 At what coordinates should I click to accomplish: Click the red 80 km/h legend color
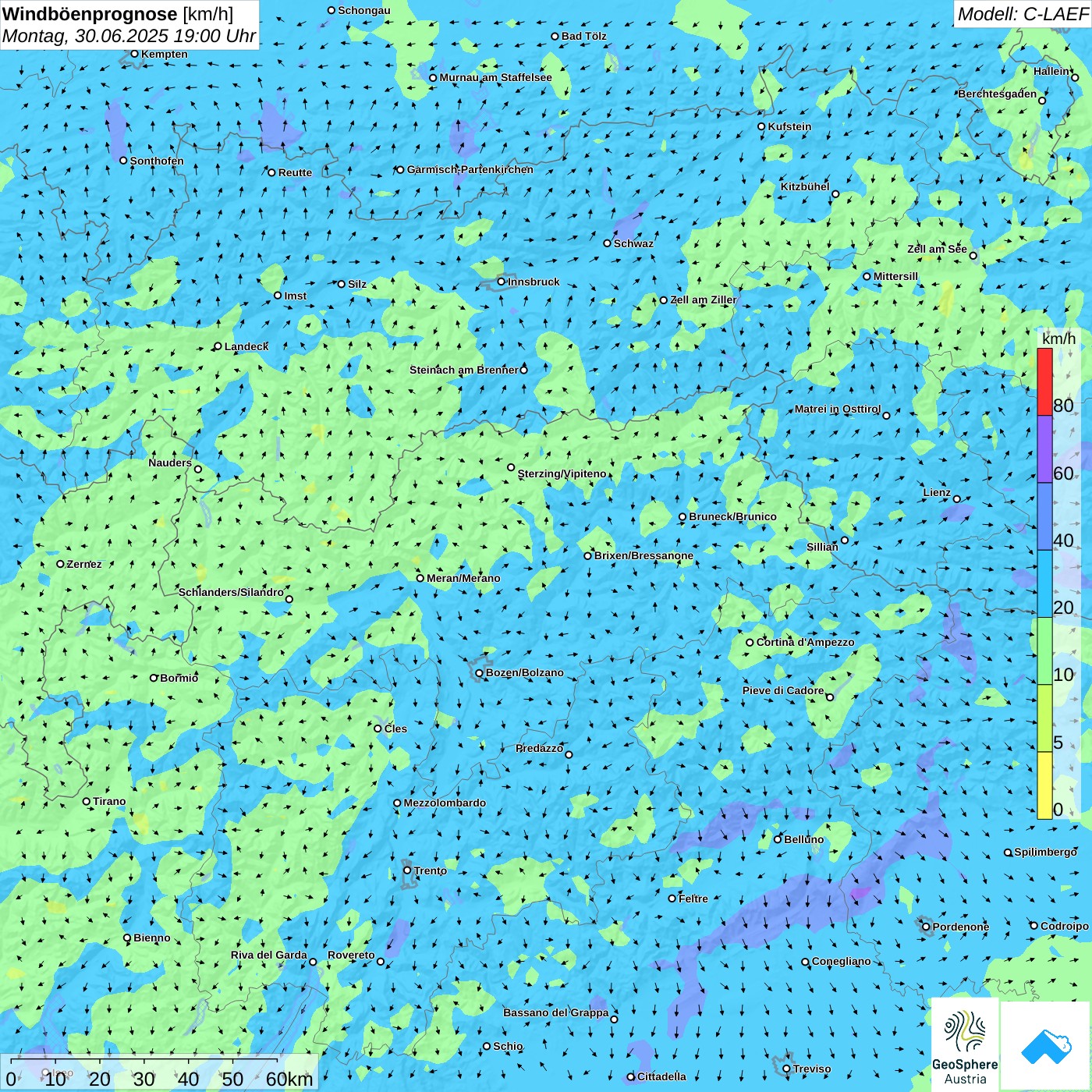click(1044, 381)
